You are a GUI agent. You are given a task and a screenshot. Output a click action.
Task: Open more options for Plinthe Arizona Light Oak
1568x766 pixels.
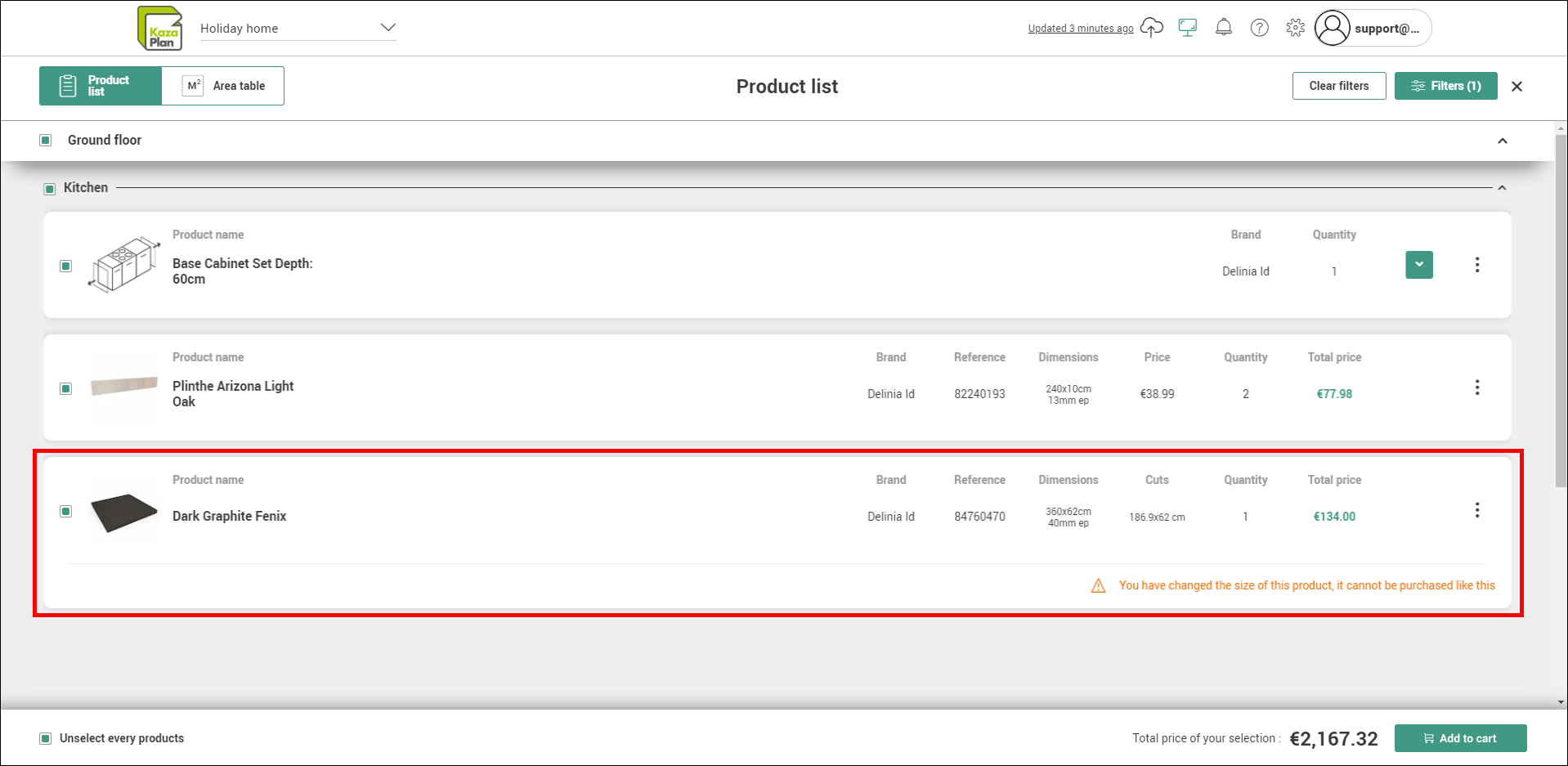point(1477,387)
